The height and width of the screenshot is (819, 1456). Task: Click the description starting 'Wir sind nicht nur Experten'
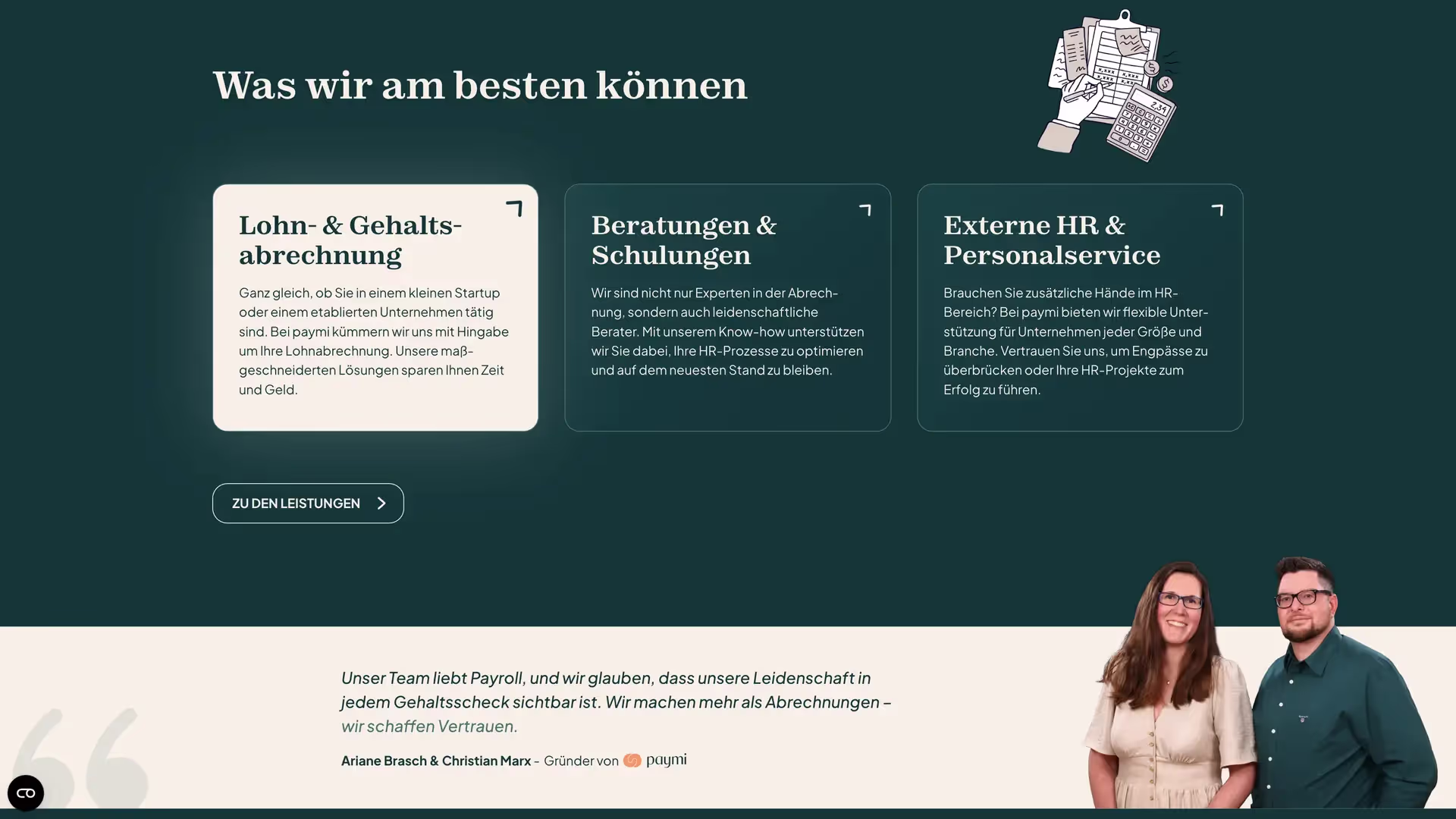click(727, 331)
